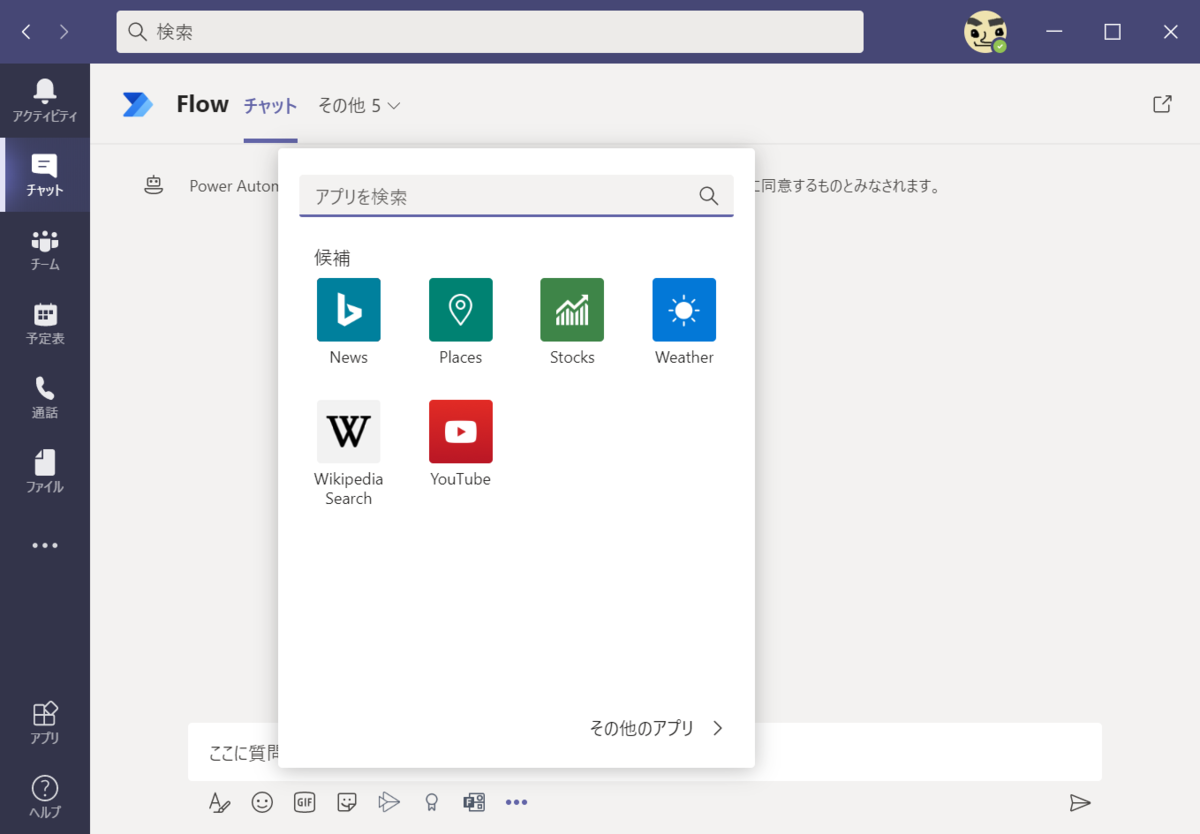Go back with the left arrow
Viewport: 1200px width, 834px height.
[26, 32]
